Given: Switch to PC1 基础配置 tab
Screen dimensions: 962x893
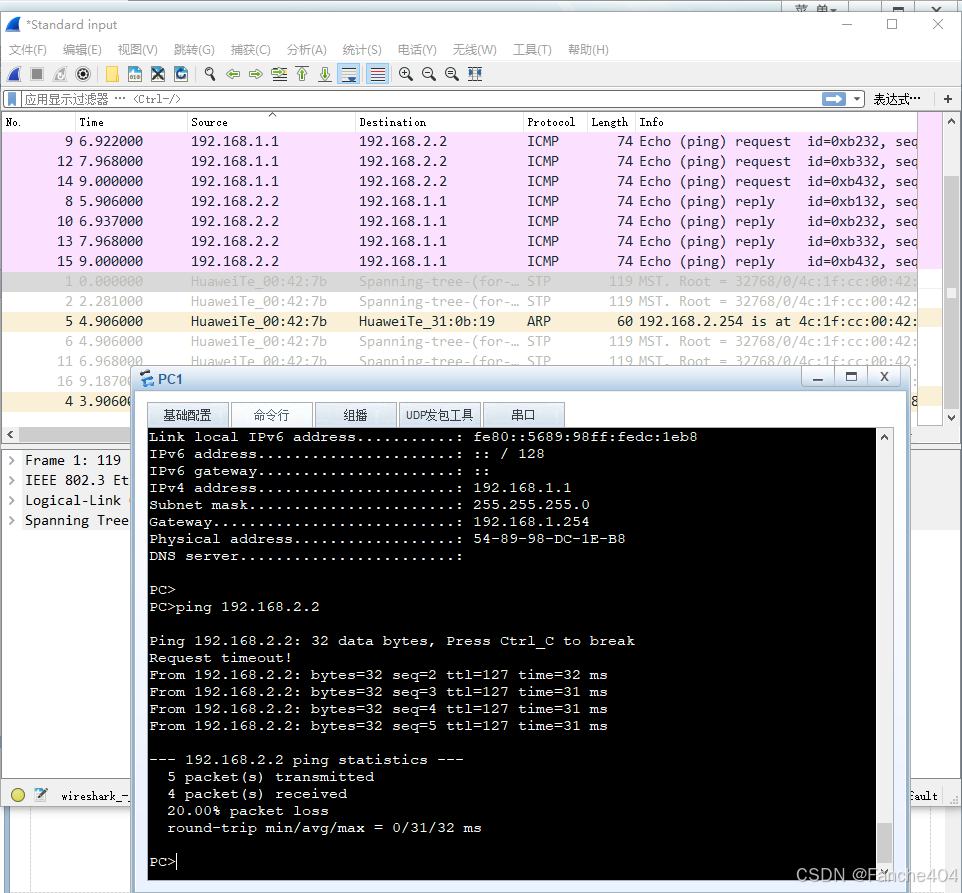Looking at the screenshot, I should (x=188, y=415).
